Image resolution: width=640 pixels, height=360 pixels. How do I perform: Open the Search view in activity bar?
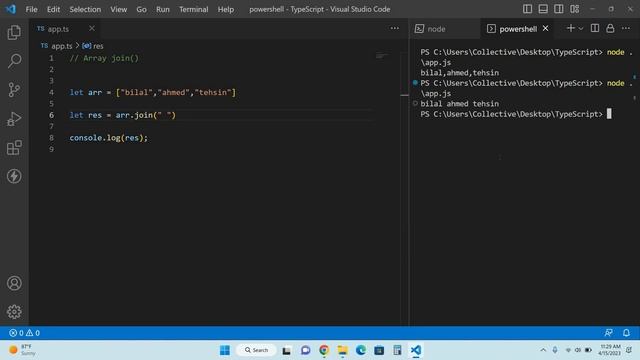[x=14, y=61]
